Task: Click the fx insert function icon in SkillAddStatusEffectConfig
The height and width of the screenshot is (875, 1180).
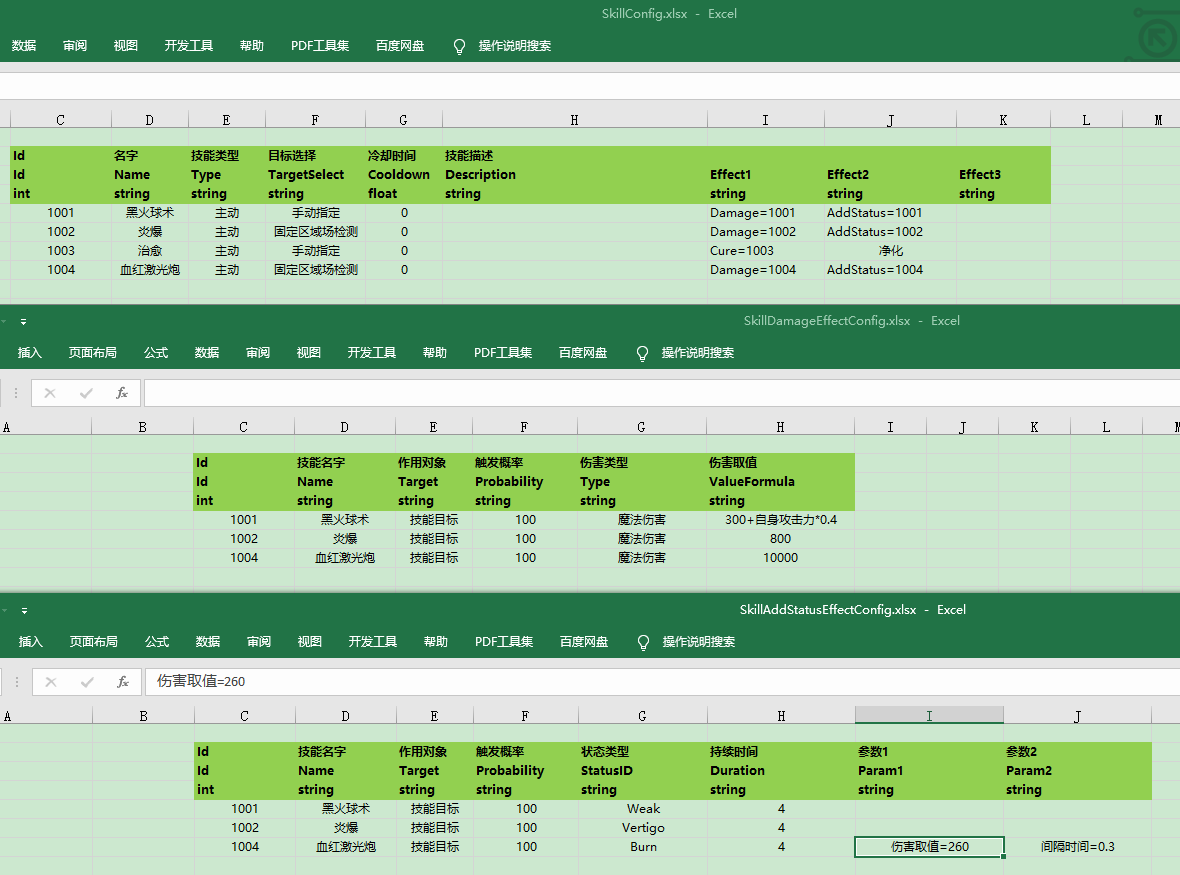Action: pos(123,682)
